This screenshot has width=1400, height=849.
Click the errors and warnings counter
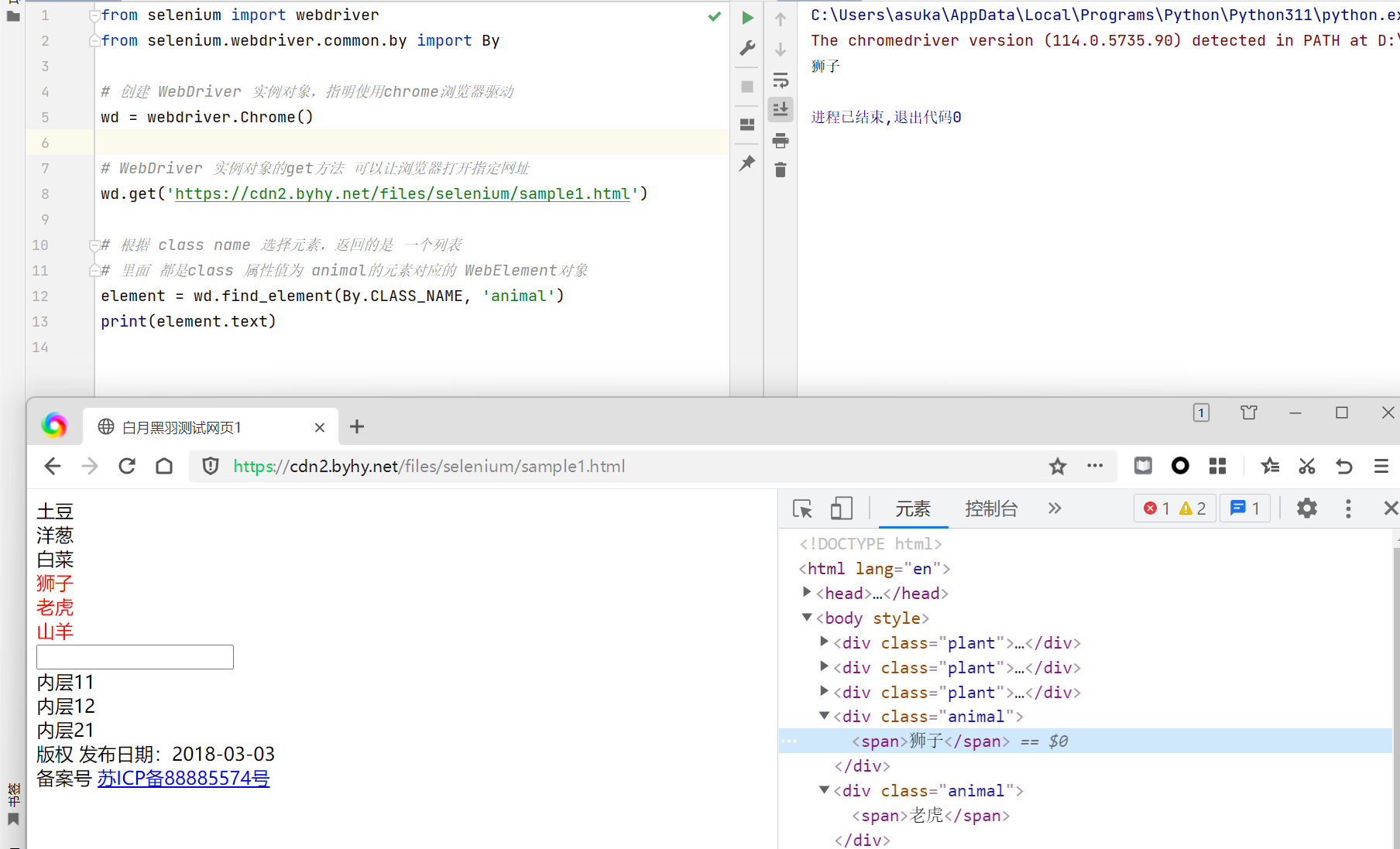(x=1175, y=508)
